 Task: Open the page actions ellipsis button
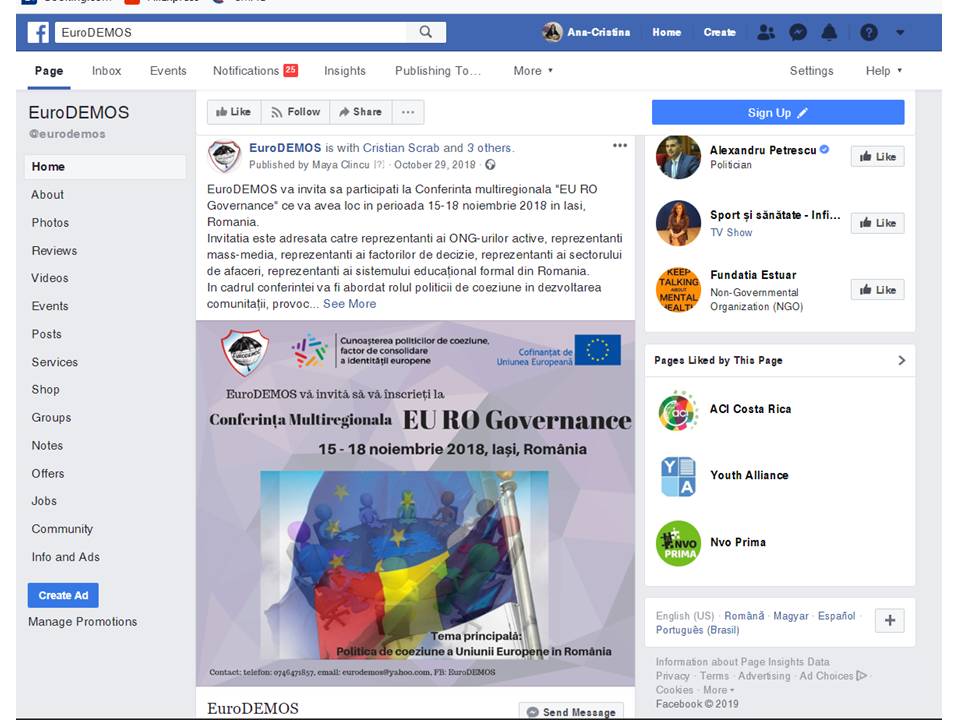(x=408, y=112)
